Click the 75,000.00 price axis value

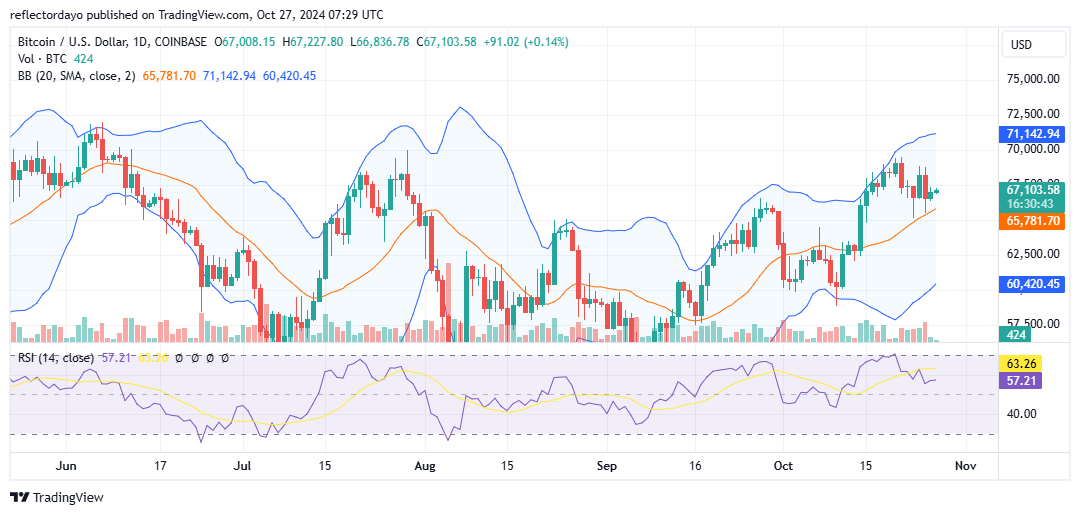click(x=1033, y=78)
